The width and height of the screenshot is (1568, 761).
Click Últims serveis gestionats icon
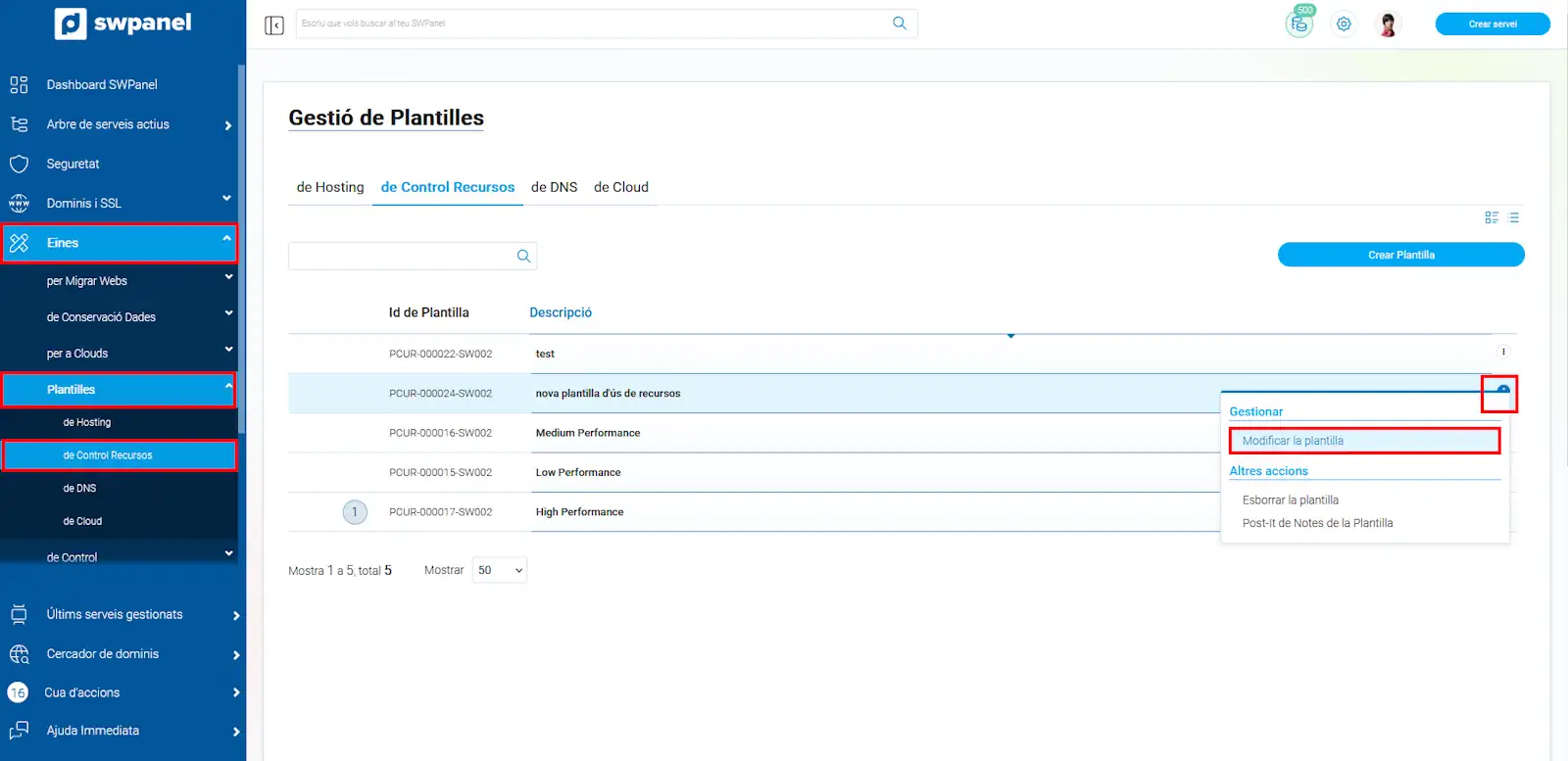coord(19,614)
